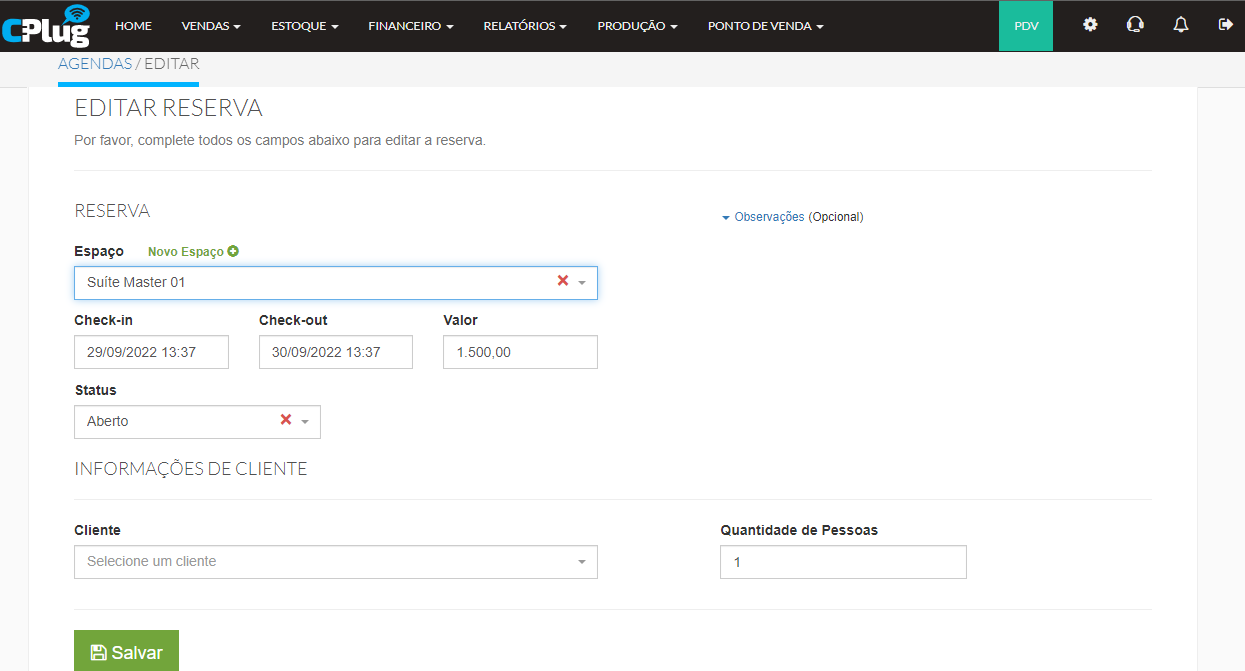This screenshot has height=671, width=1245.
Task: Click the green Salvar button
Action: (x=126, y=651)
